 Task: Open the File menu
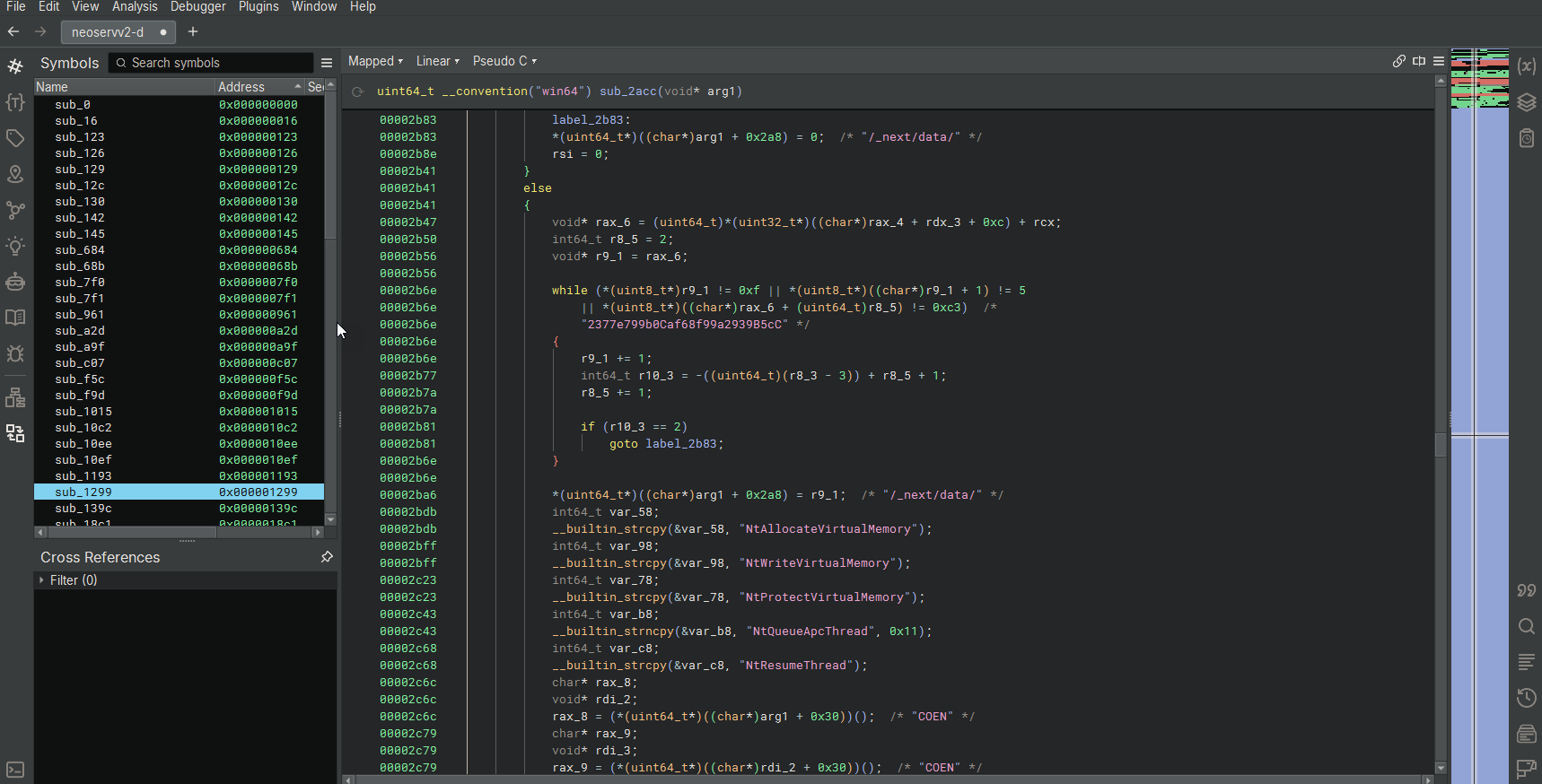point(16,6)
